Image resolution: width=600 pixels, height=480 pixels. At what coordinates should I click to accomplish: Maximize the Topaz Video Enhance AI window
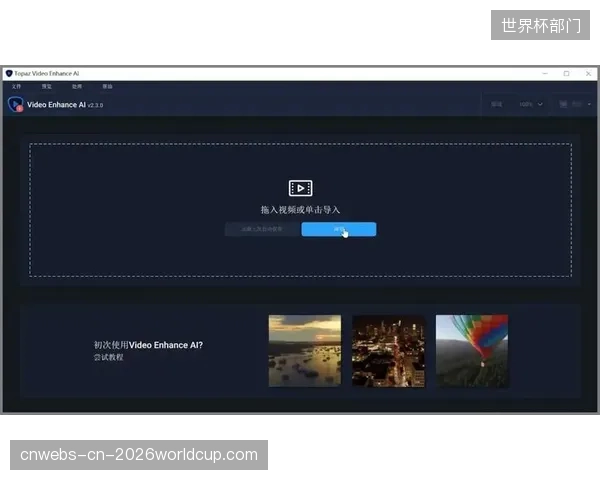[566, 73]
